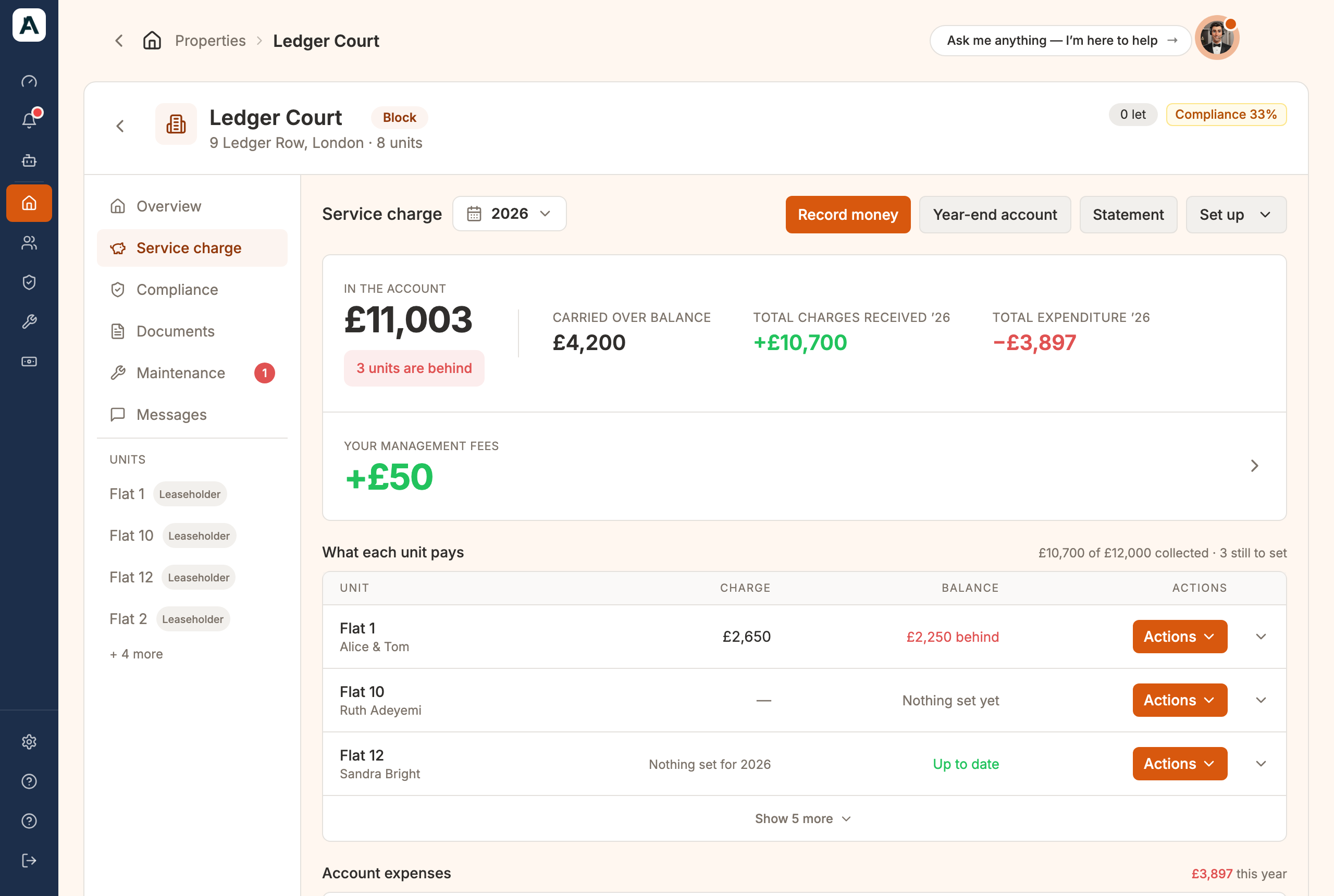Click the Statement button
The height and width of the screenshot is (896, 1334).
pos(1128,214)
